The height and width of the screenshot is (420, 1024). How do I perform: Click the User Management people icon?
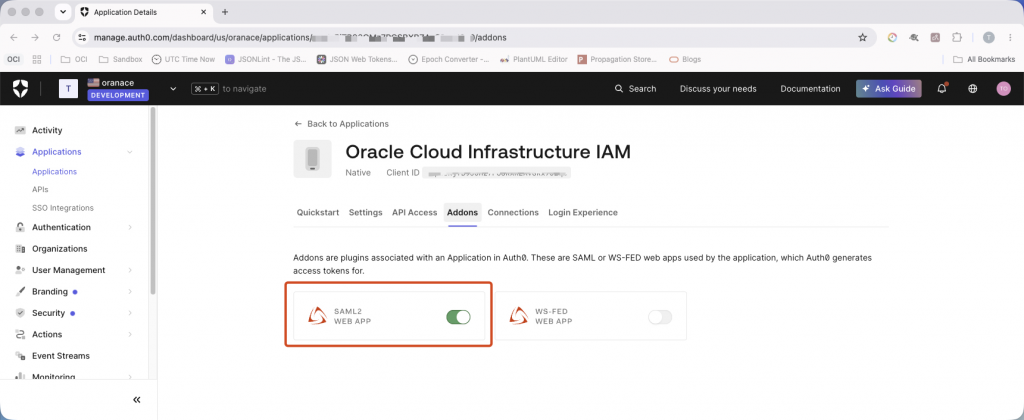pos(20,270)
